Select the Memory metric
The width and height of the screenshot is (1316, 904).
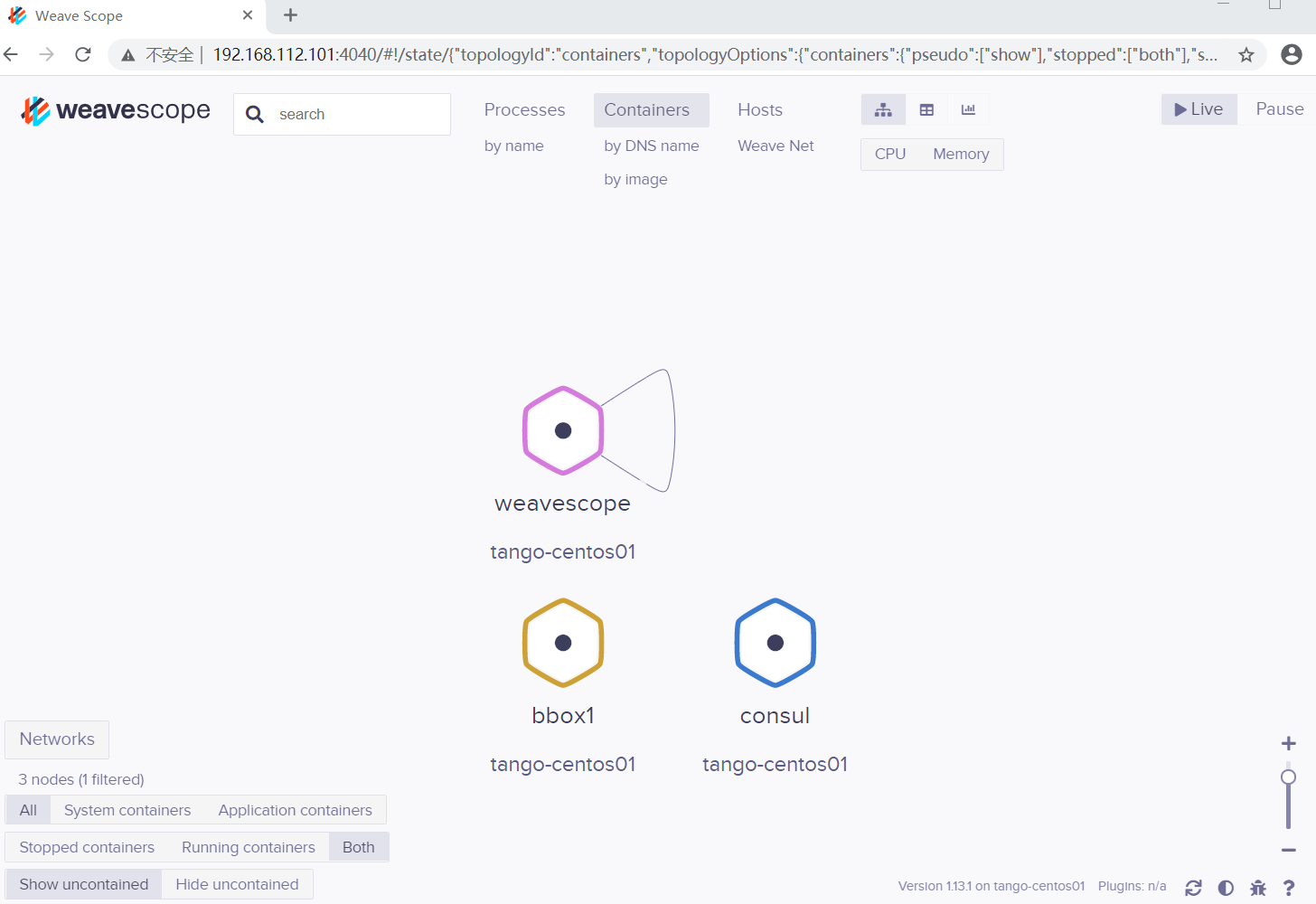pos(960,154)
